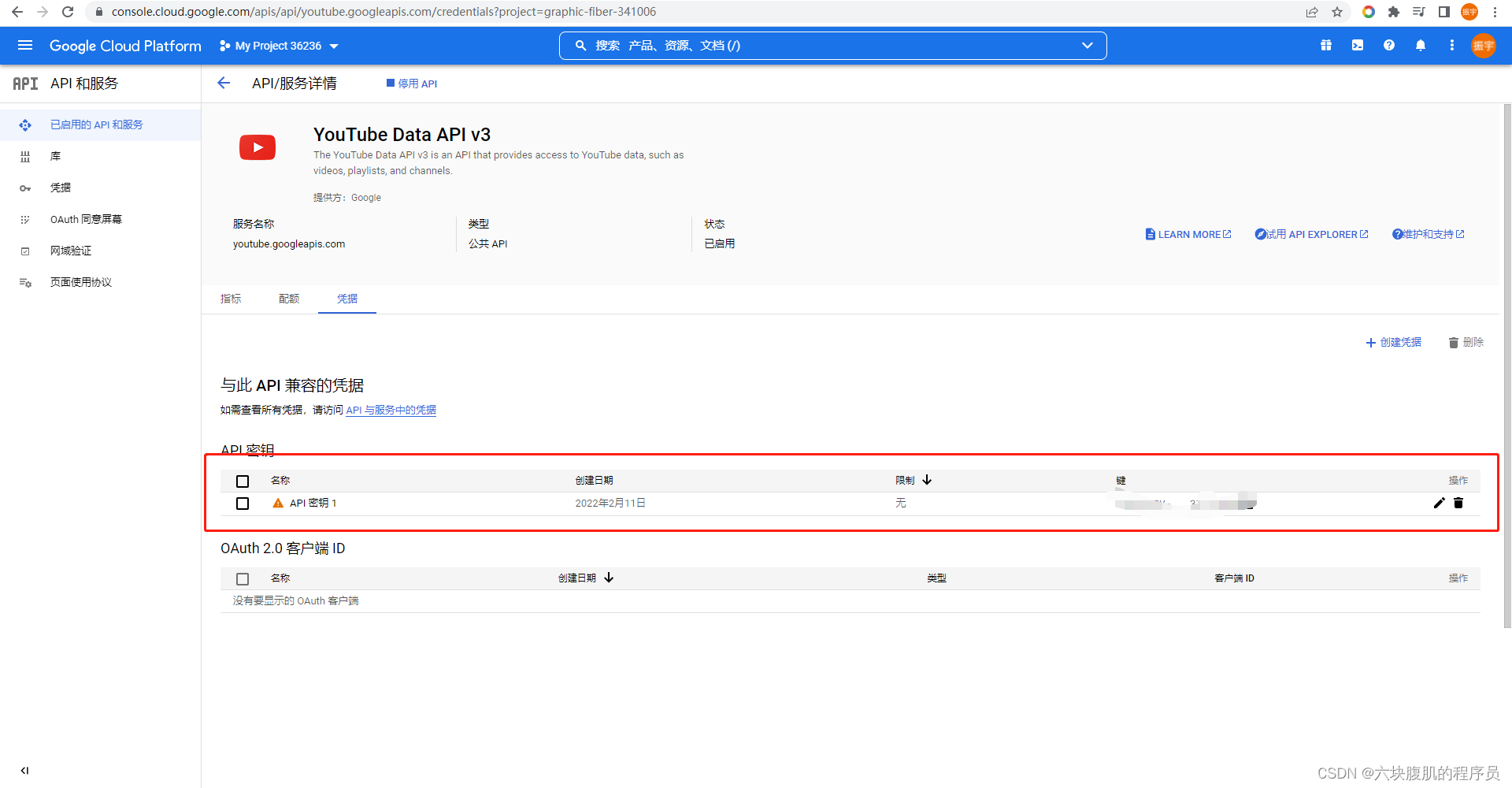The width and height of the screenshot is (1512, 788).
Task: Click the page vertical scrollbar
Action: 1507,366
